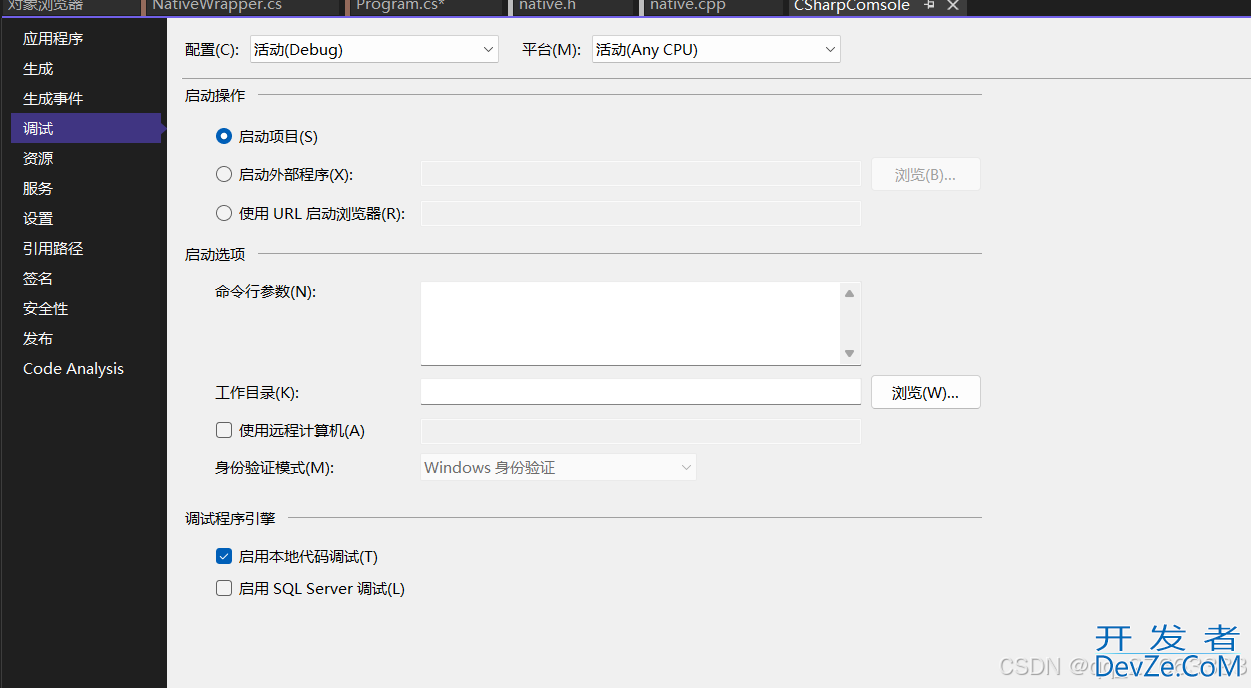Image resolution: width=1251 pixels, height=688 pixels.
Task: Uncheck 启用本地代码调试(T)
Action: click(x=224, y=557)
